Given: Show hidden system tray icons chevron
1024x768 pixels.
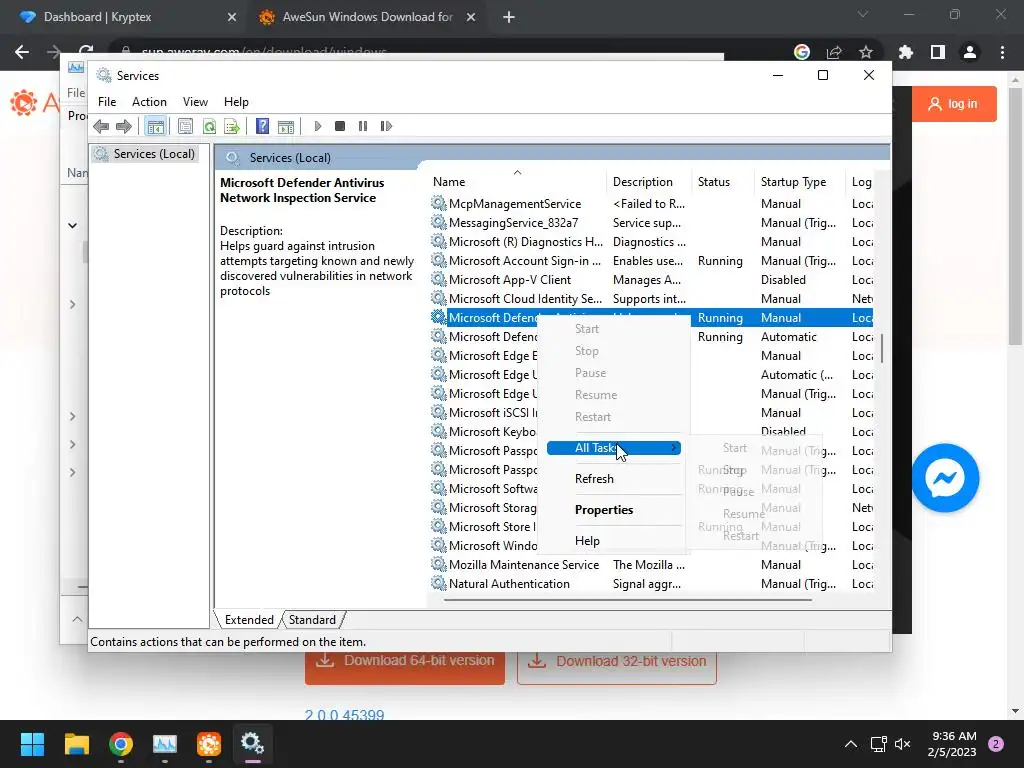Looking at the screenshot, I should (x=850, y=744).
